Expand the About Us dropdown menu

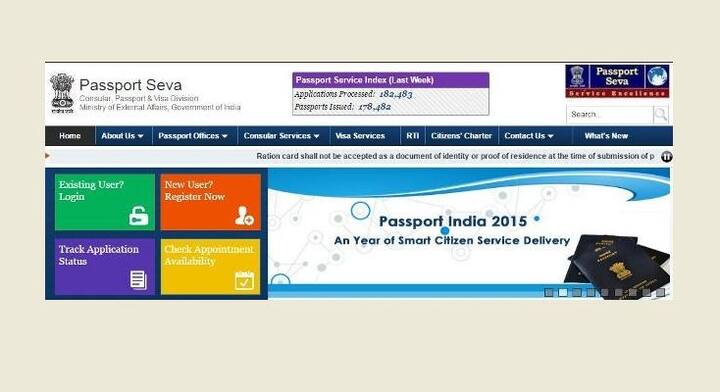[x=123, y=136]
